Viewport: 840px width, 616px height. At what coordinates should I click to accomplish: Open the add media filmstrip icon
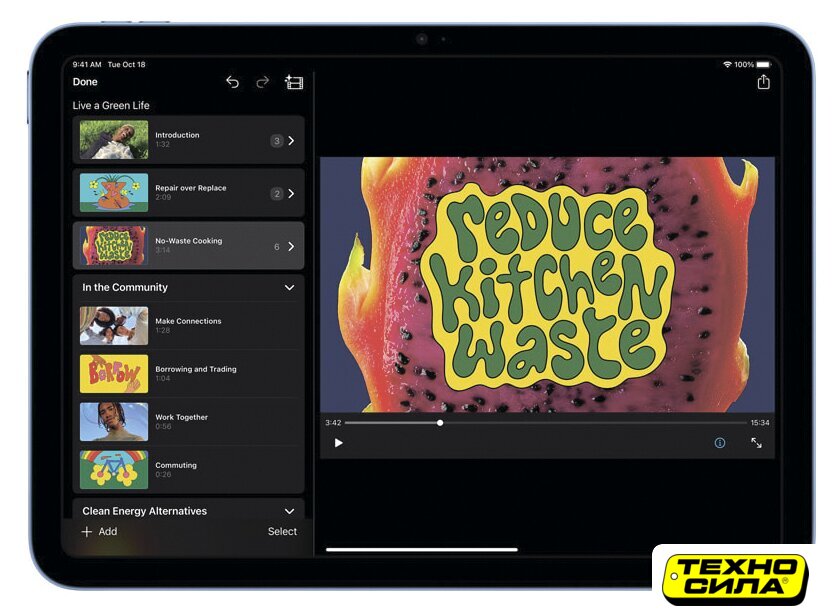[x=294, y=82]
